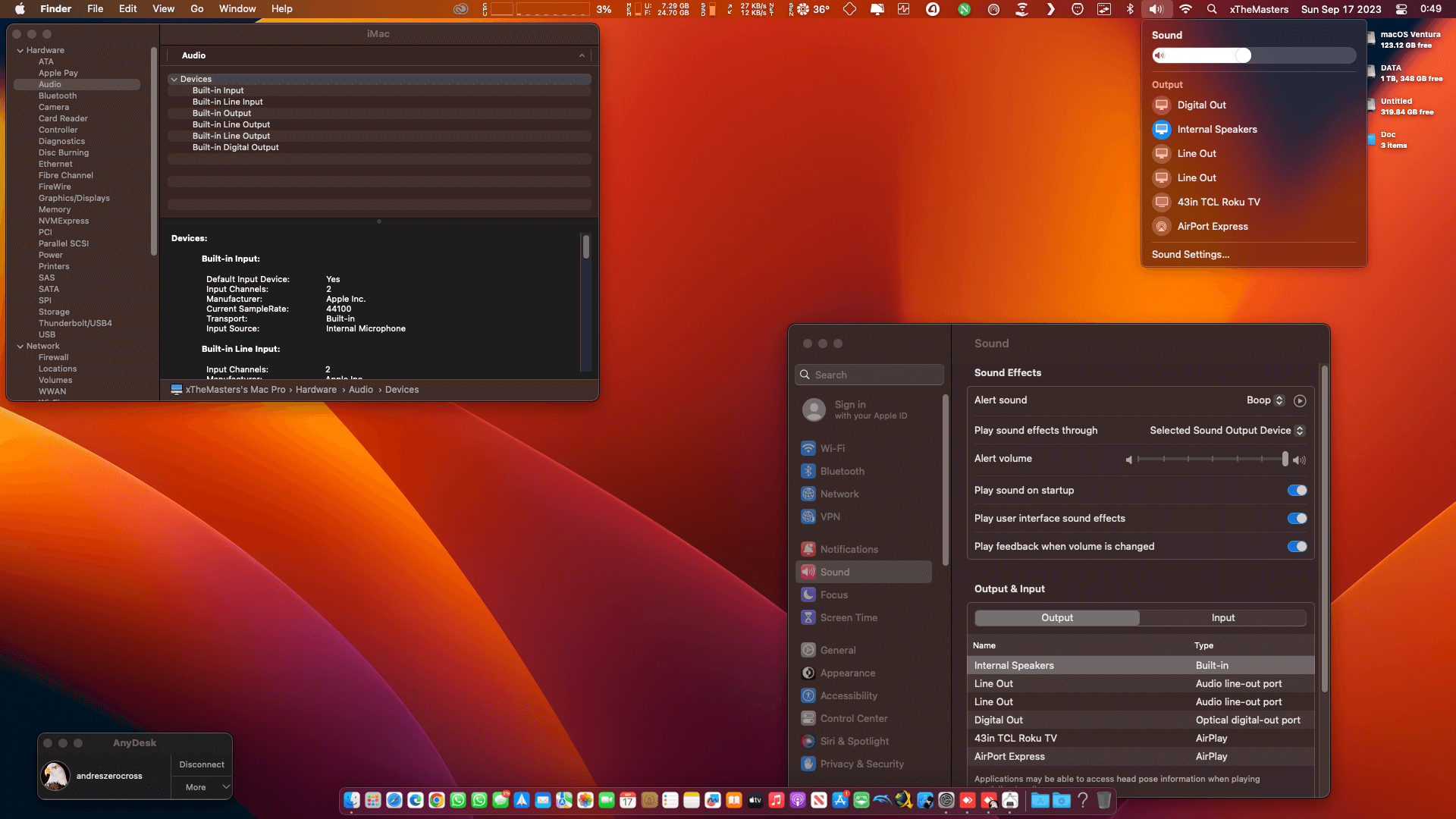Screen dimensions: 1456x819
Task: Choose Digital Out icon in Sound menu
Action: pos(1162,105)
